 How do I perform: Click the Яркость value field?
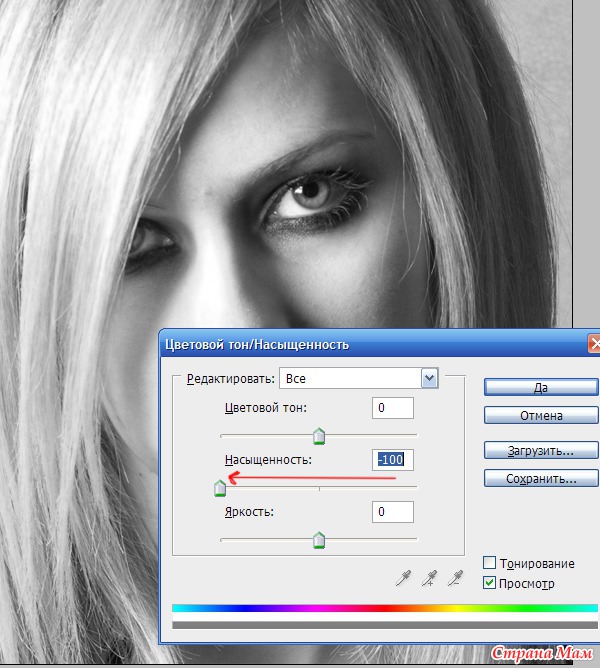(392, 512)
